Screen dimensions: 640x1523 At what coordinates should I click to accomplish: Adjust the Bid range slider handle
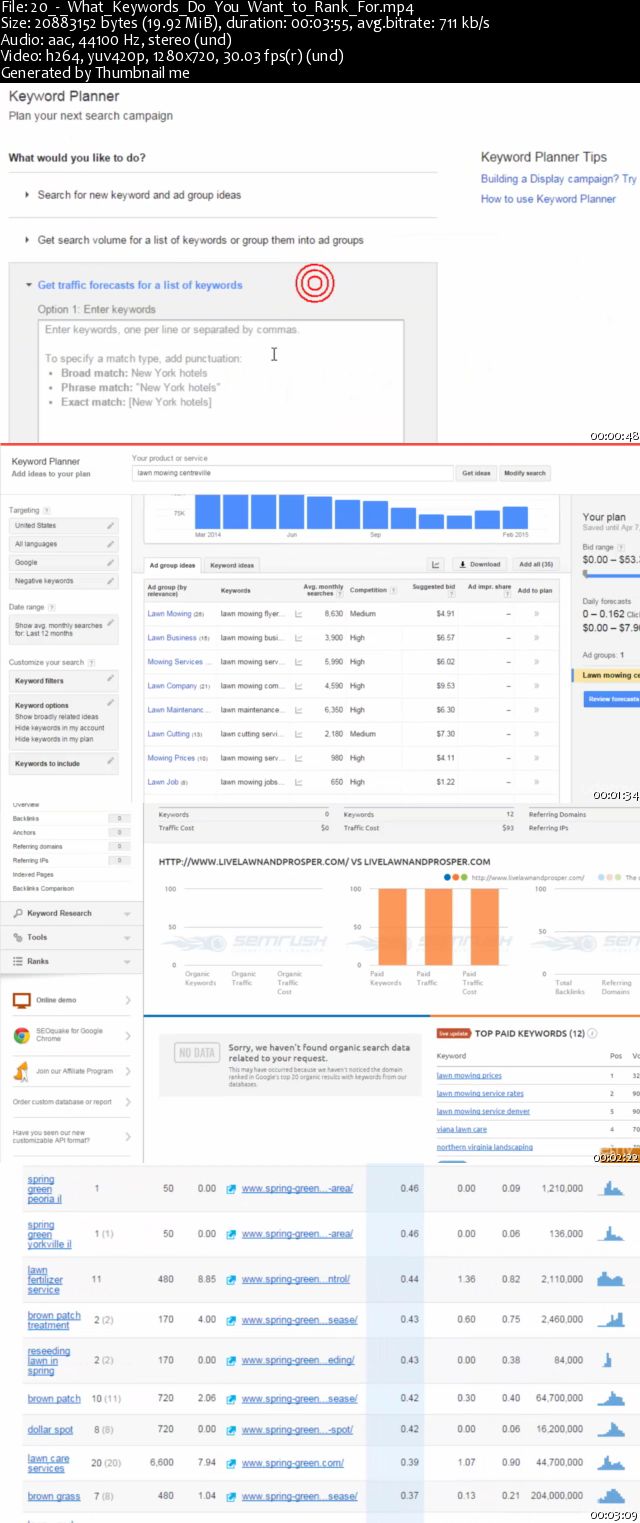coord(585,574)
